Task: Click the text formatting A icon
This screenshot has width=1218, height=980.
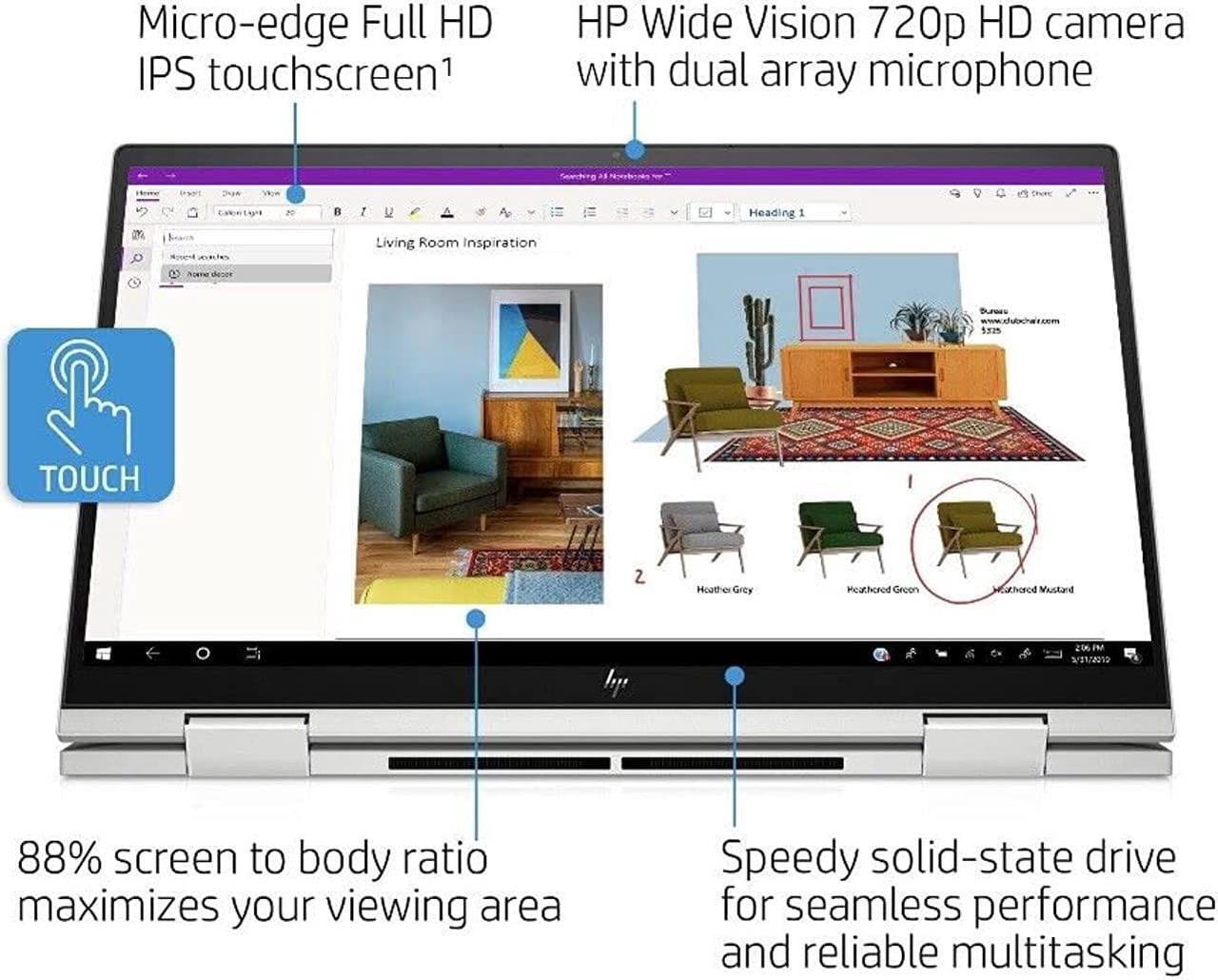Action: (505, 212)
